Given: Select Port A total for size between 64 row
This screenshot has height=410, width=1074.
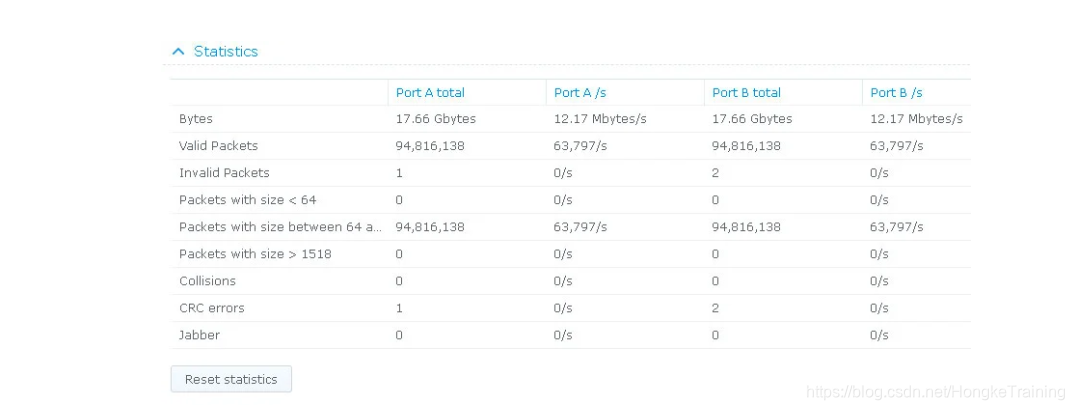Looking at the screenshot, I should (x=430, y=227).
